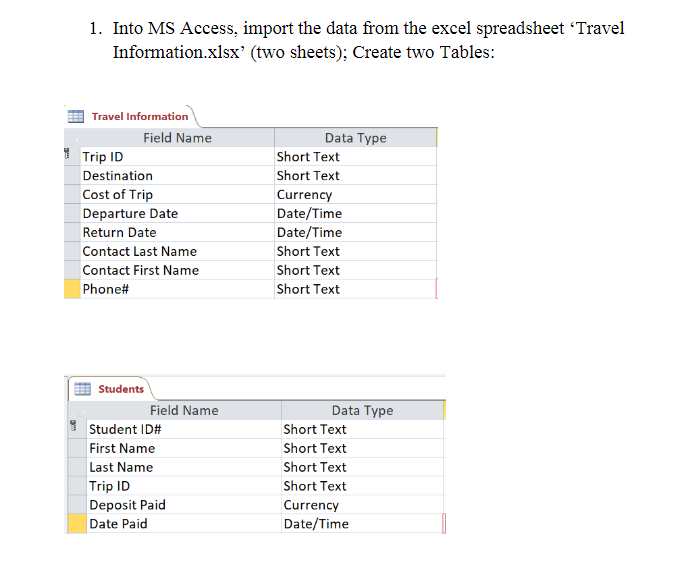
Task: Select the Departure Date field name
Action: point(177,214)
